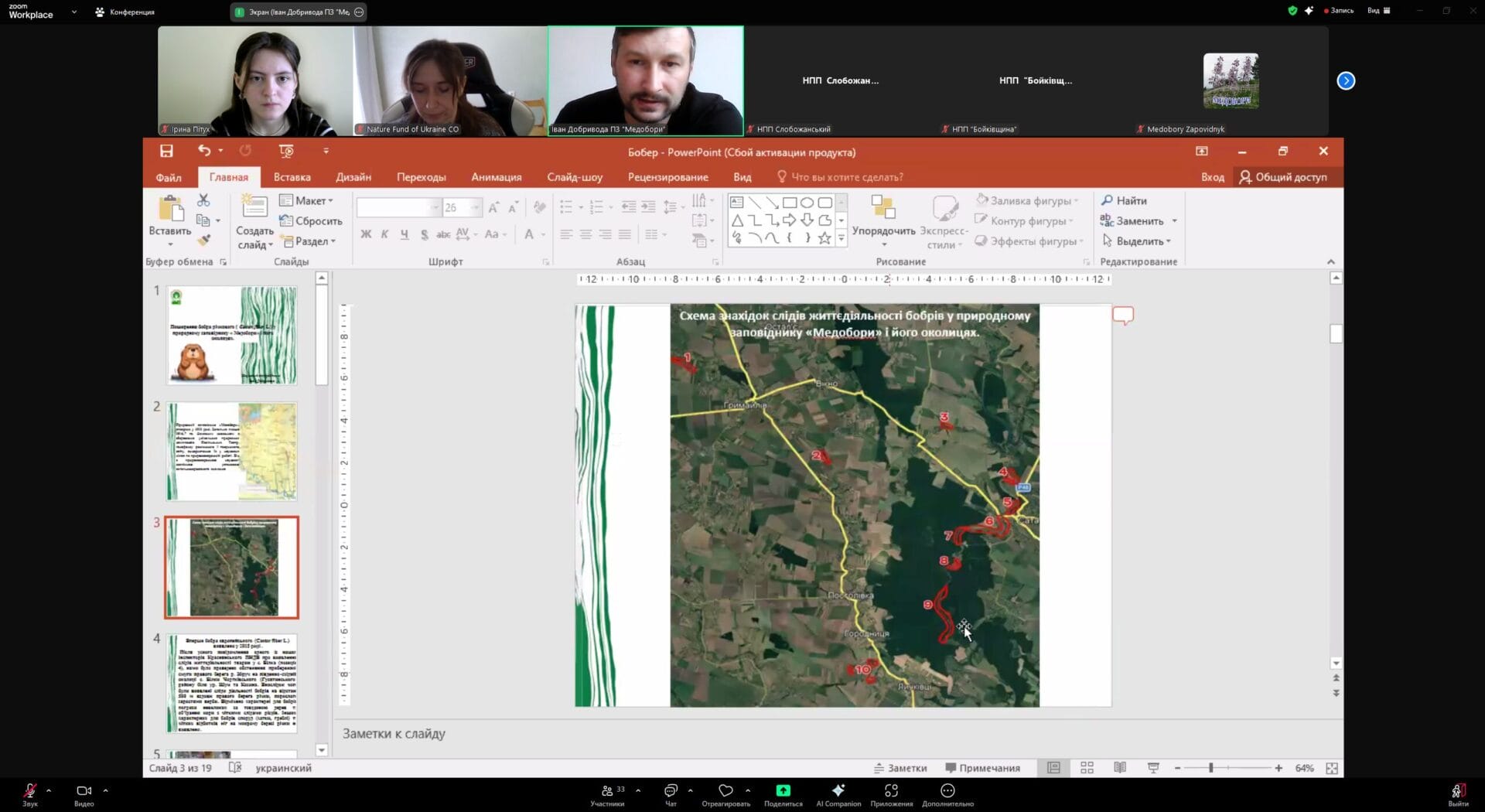Screen dimensions: 1485x812
Task: Expand the Arrange (Упорядочить) dropdown
Action: click(883, 231)
